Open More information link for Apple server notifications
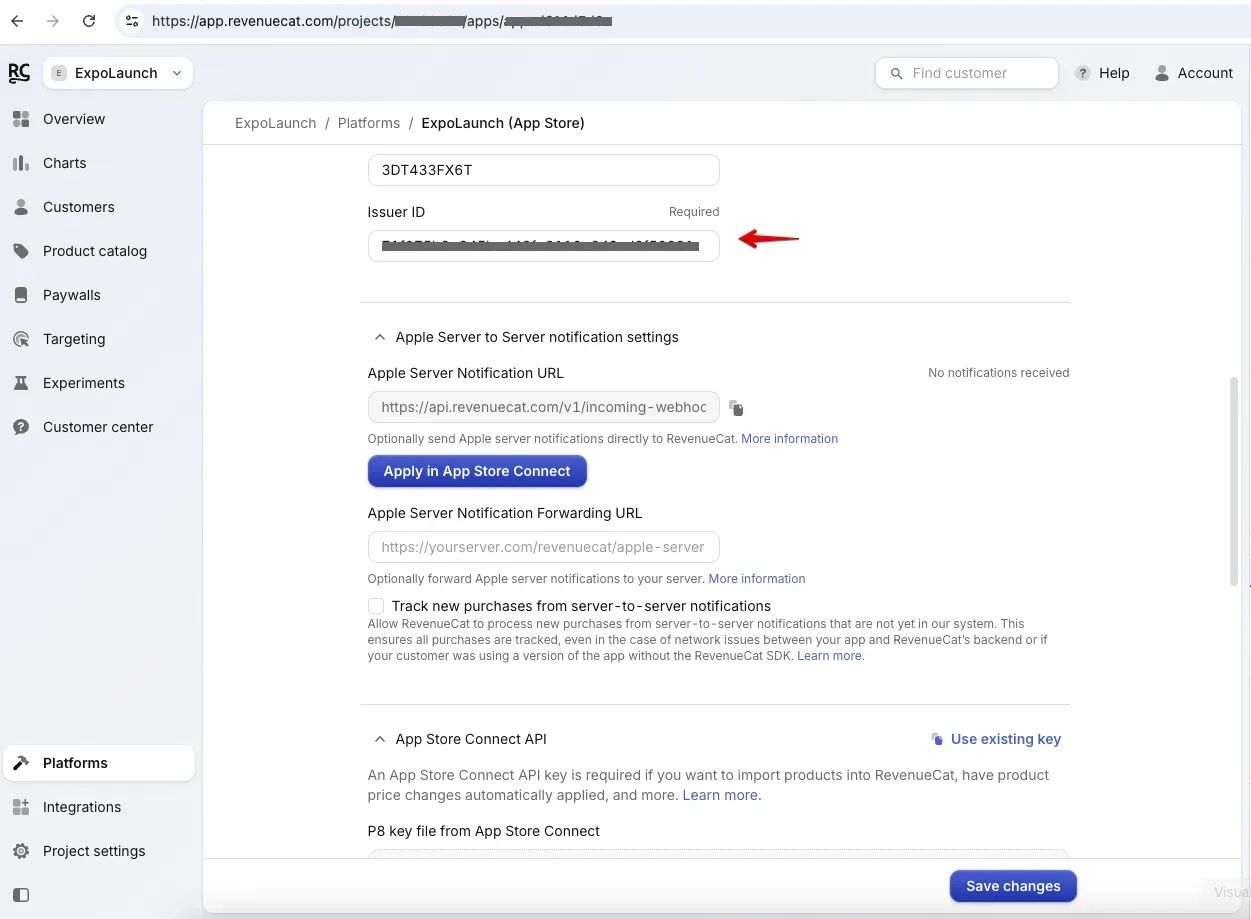 click(x=790, y=439)
